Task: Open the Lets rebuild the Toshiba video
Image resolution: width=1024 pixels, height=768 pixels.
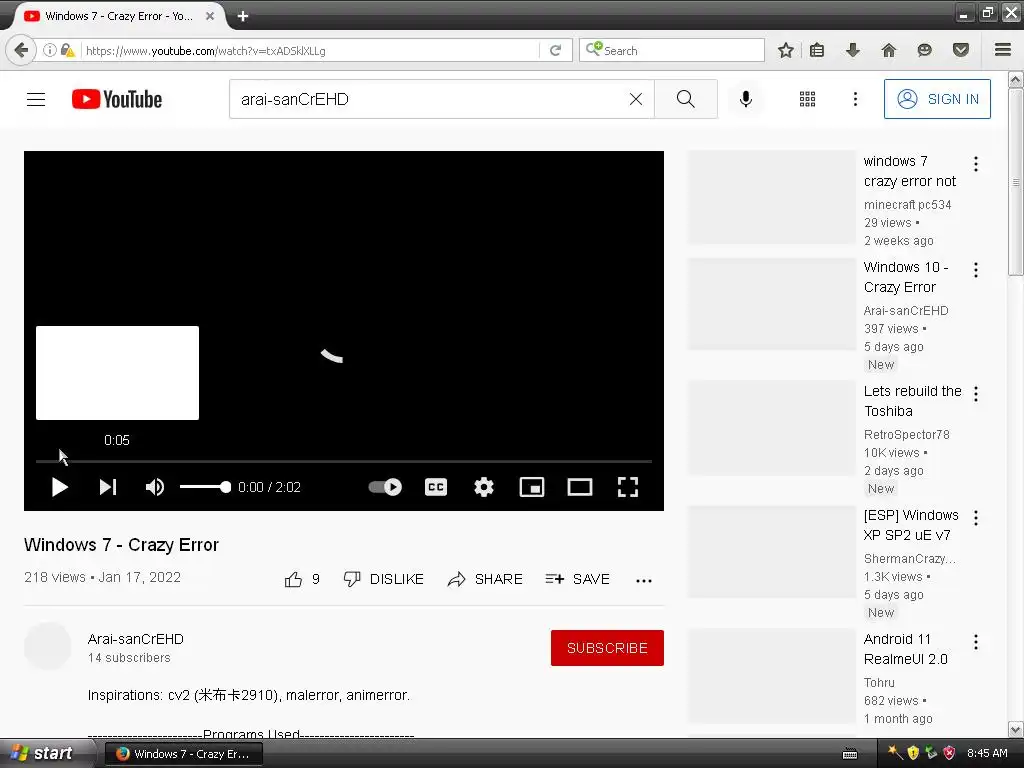Action: pyautogui.click(x=912, y=401)
